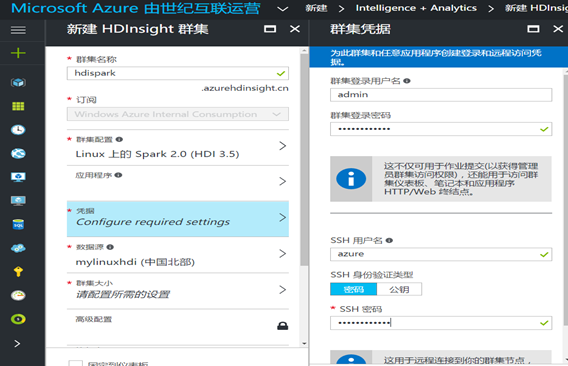Open 群集大小 请配置所需的设置 row
Image resolution: width=568 pixels, height=366 pixels.
click(178, 291)
